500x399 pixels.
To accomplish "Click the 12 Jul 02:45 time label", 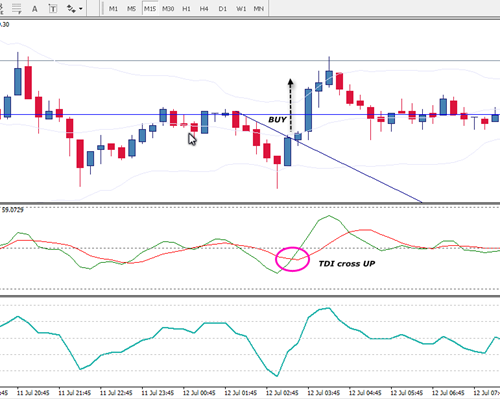I will tap(282, 393).
